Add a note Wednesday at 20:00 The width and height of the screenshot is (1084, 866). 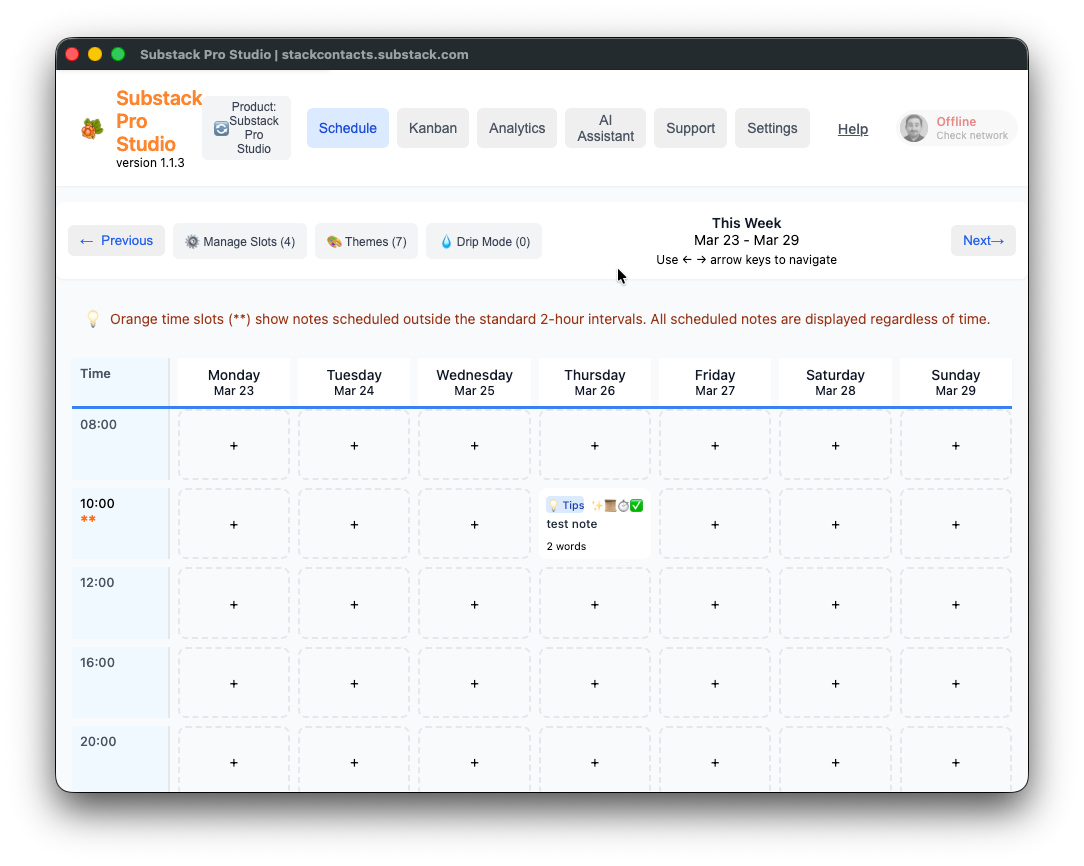pyautogui.click(x=474, y=762)
